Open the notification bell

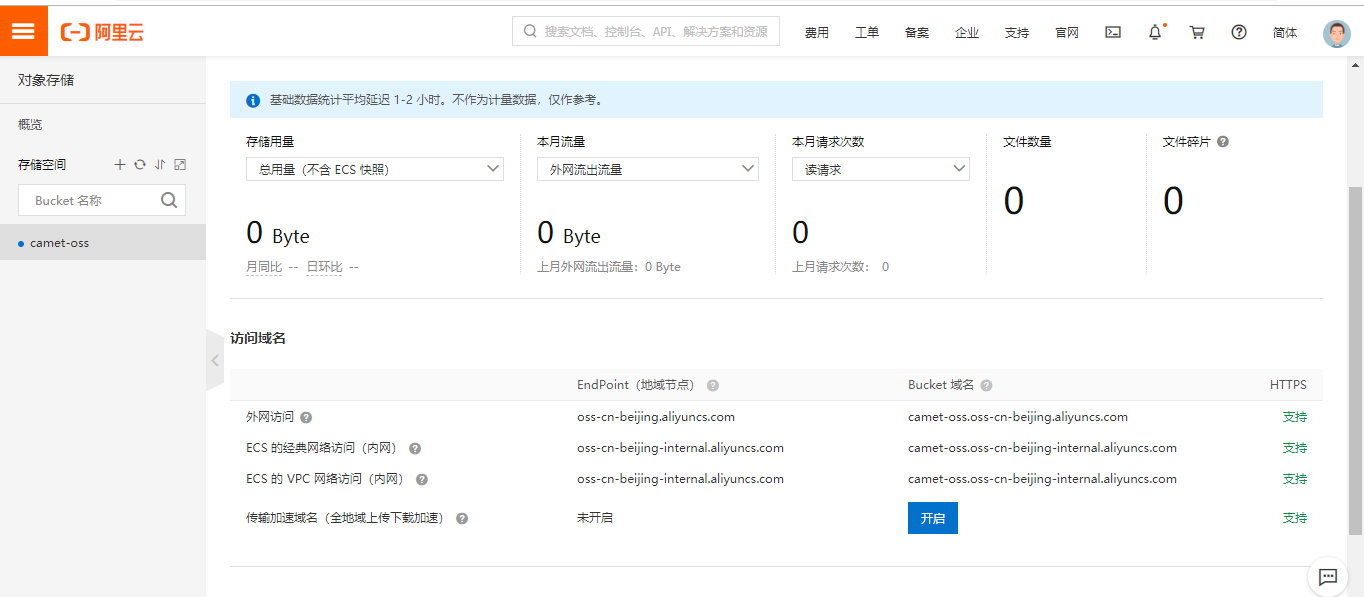tap(1155, 32)
